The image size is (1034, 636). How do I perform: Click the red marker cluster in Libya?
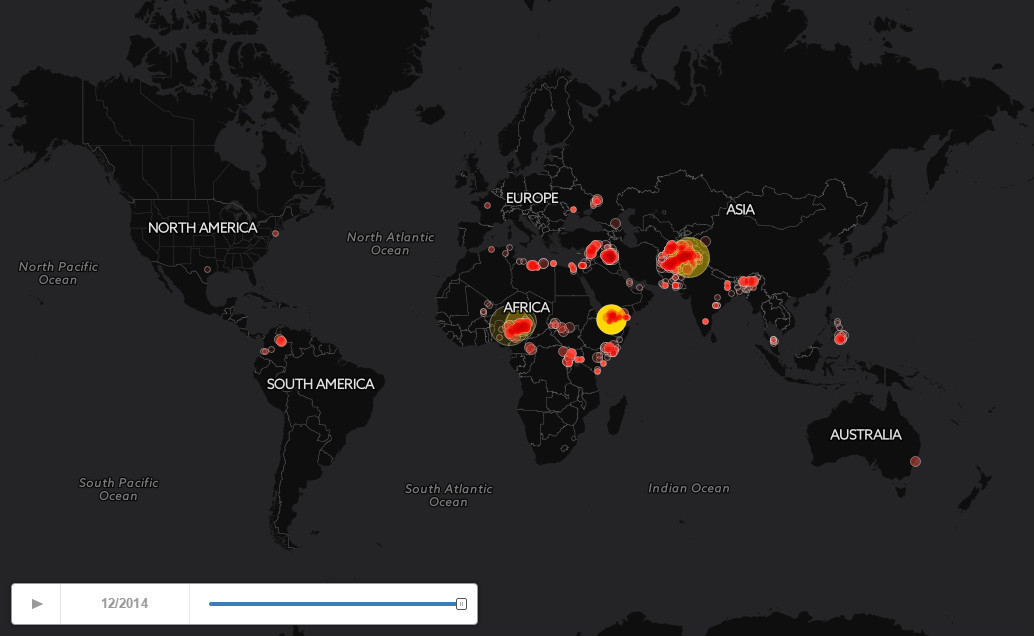tap(534, 265)
